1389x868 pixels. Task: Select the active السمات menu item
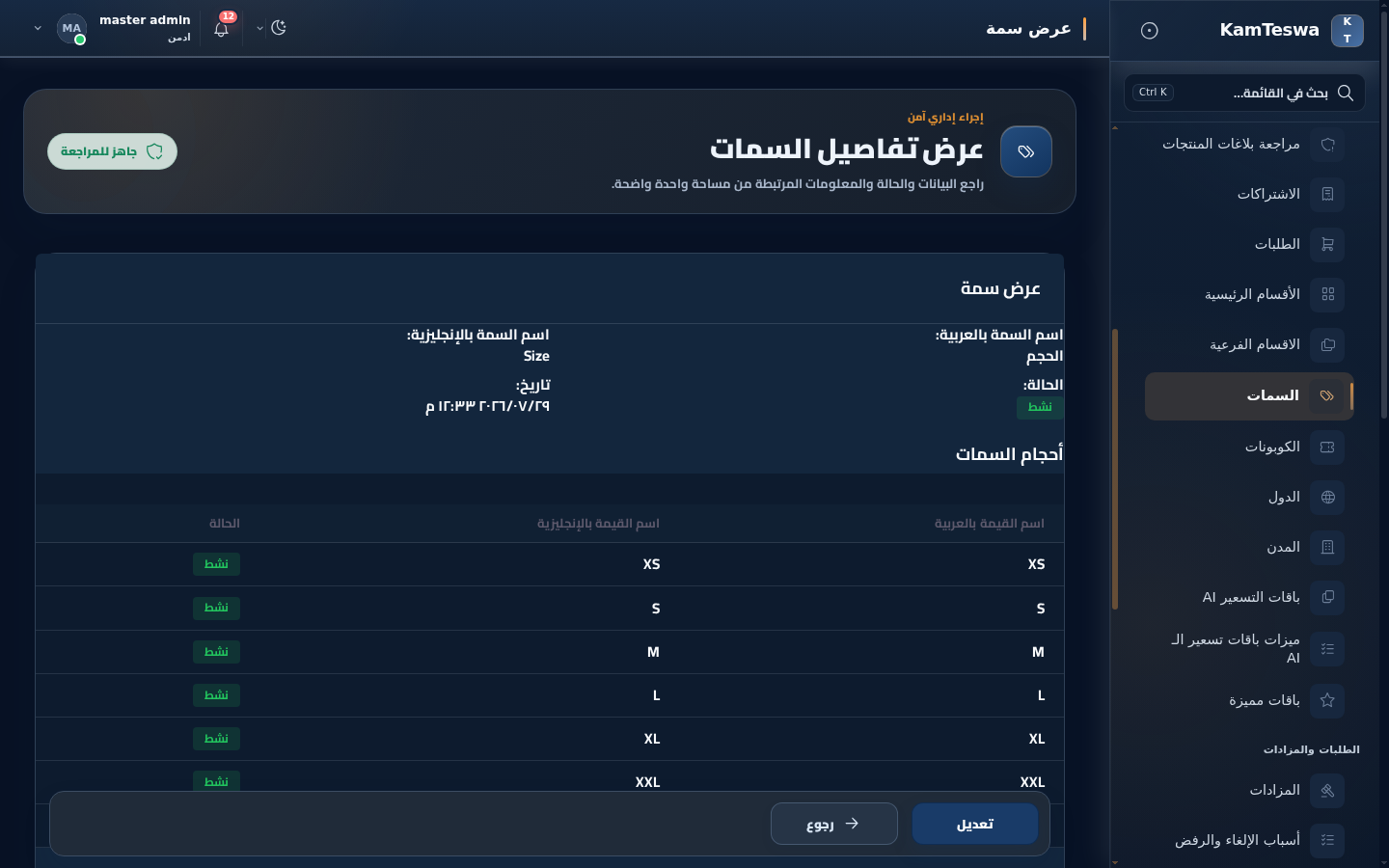coord(1249,395)
